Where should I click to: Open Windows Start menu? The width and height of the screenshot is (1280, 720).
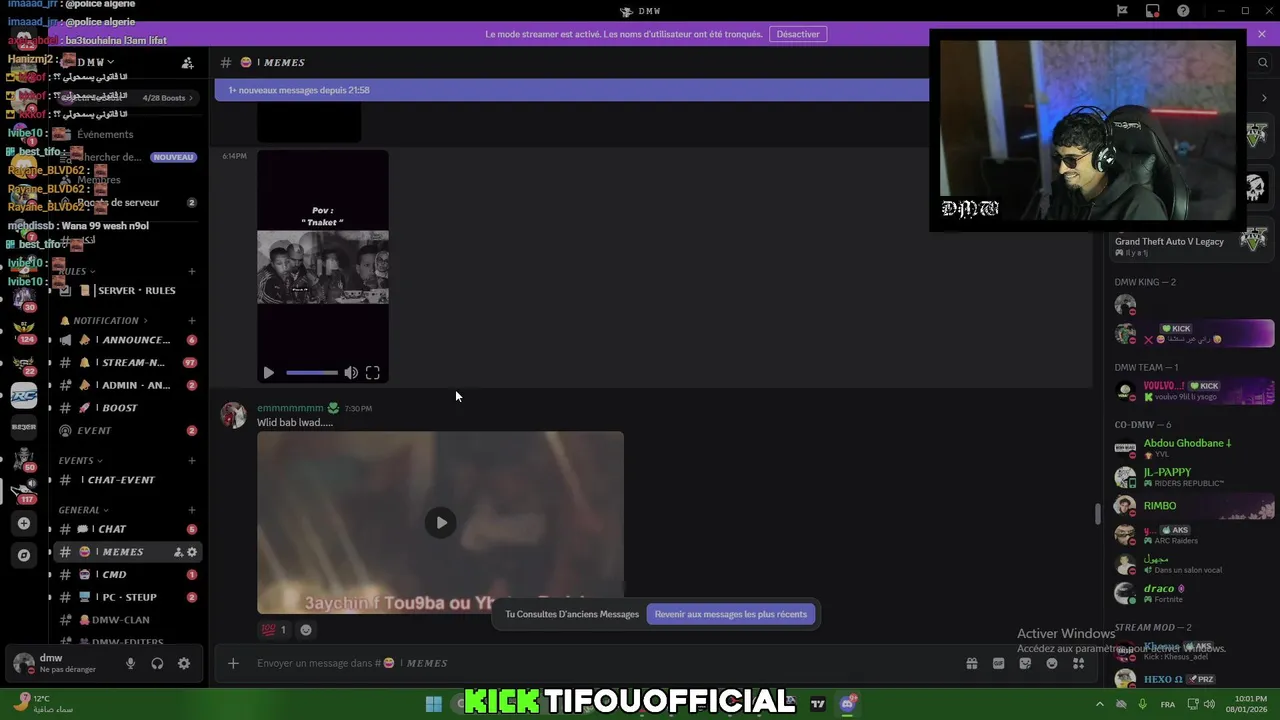click(x=433, y=703)
